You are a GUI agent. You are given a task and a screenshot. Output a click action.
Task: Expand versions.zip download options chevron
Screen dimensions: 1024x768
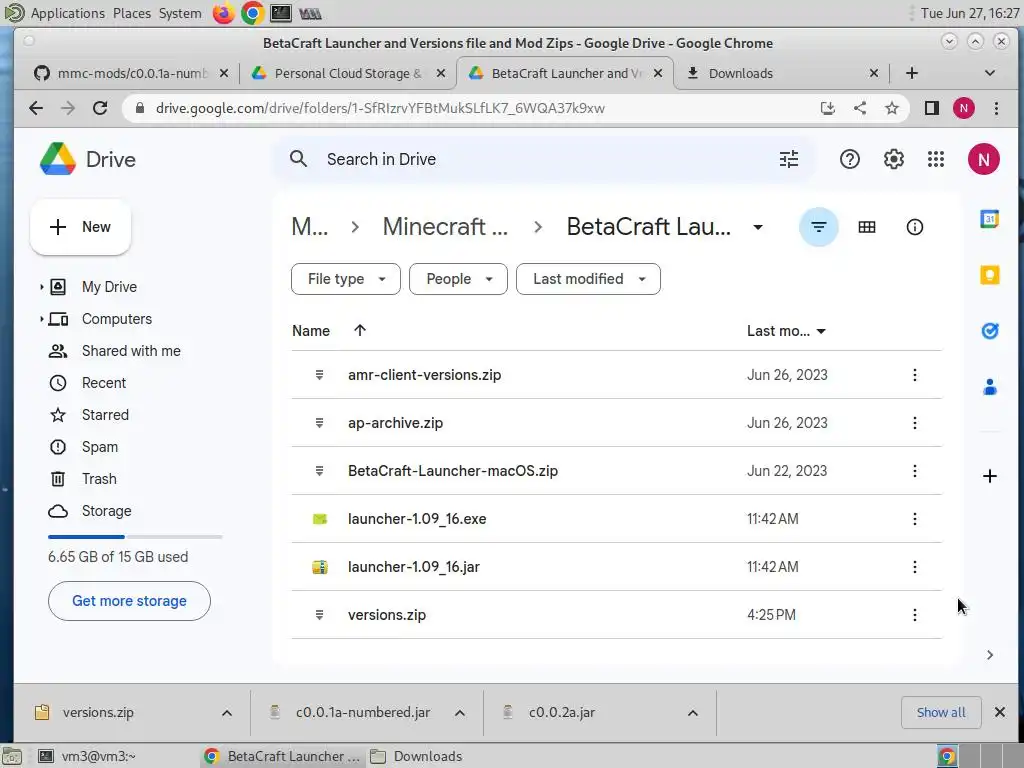coord(227,712)
